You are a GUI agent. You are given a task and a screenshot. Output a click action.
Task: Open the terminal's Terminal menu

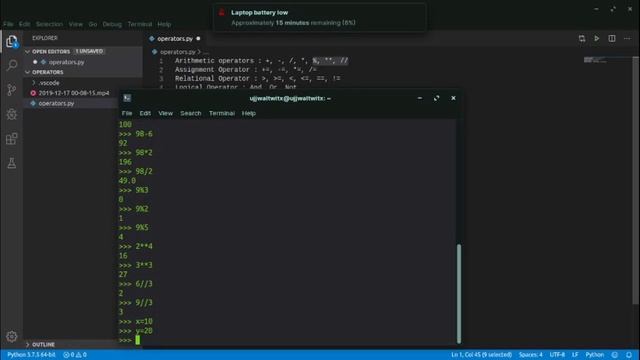click(x=222, y=113)
